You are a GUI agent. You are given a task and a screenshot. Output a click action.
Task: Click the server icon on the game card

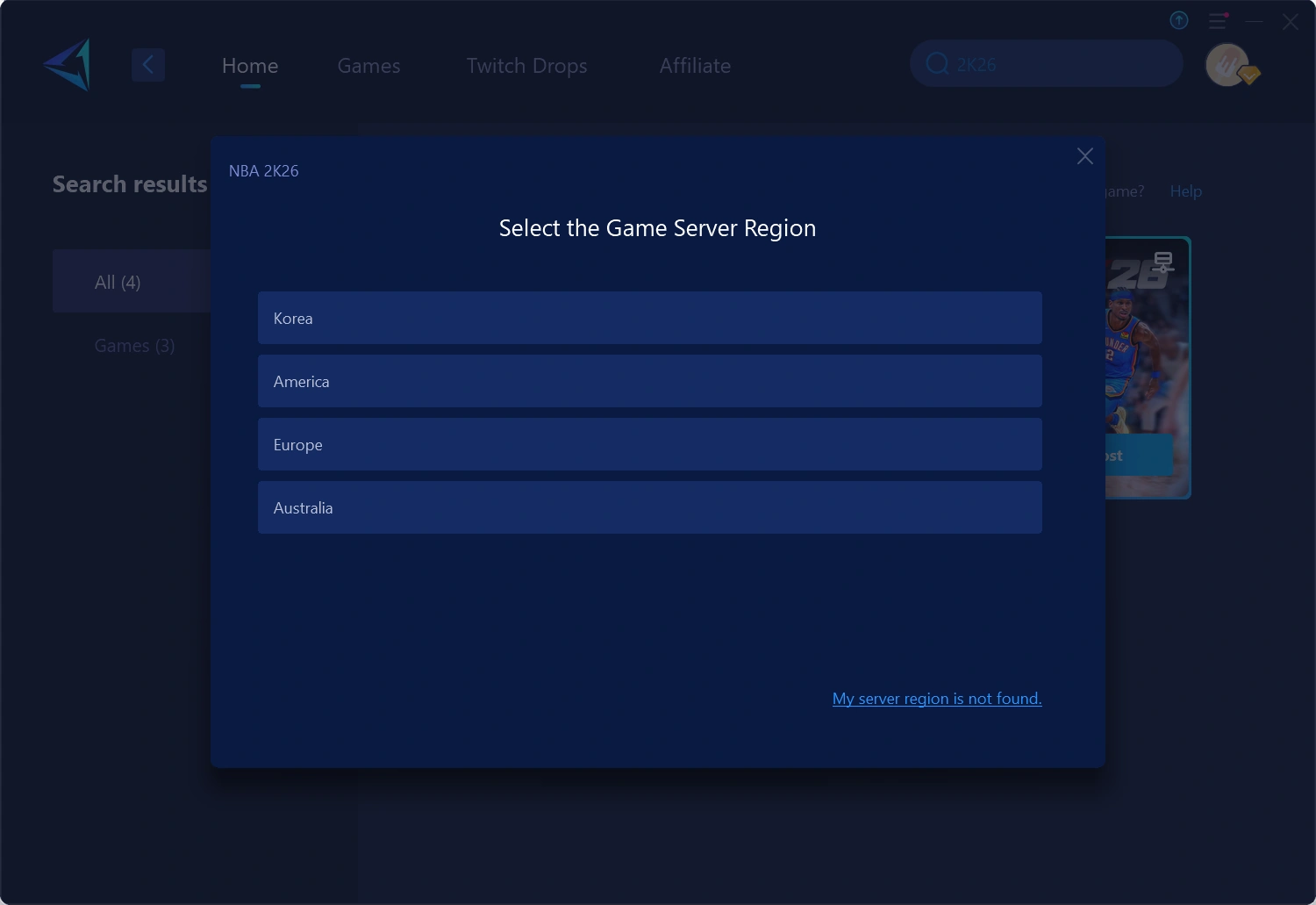[x=1163, y=262]
